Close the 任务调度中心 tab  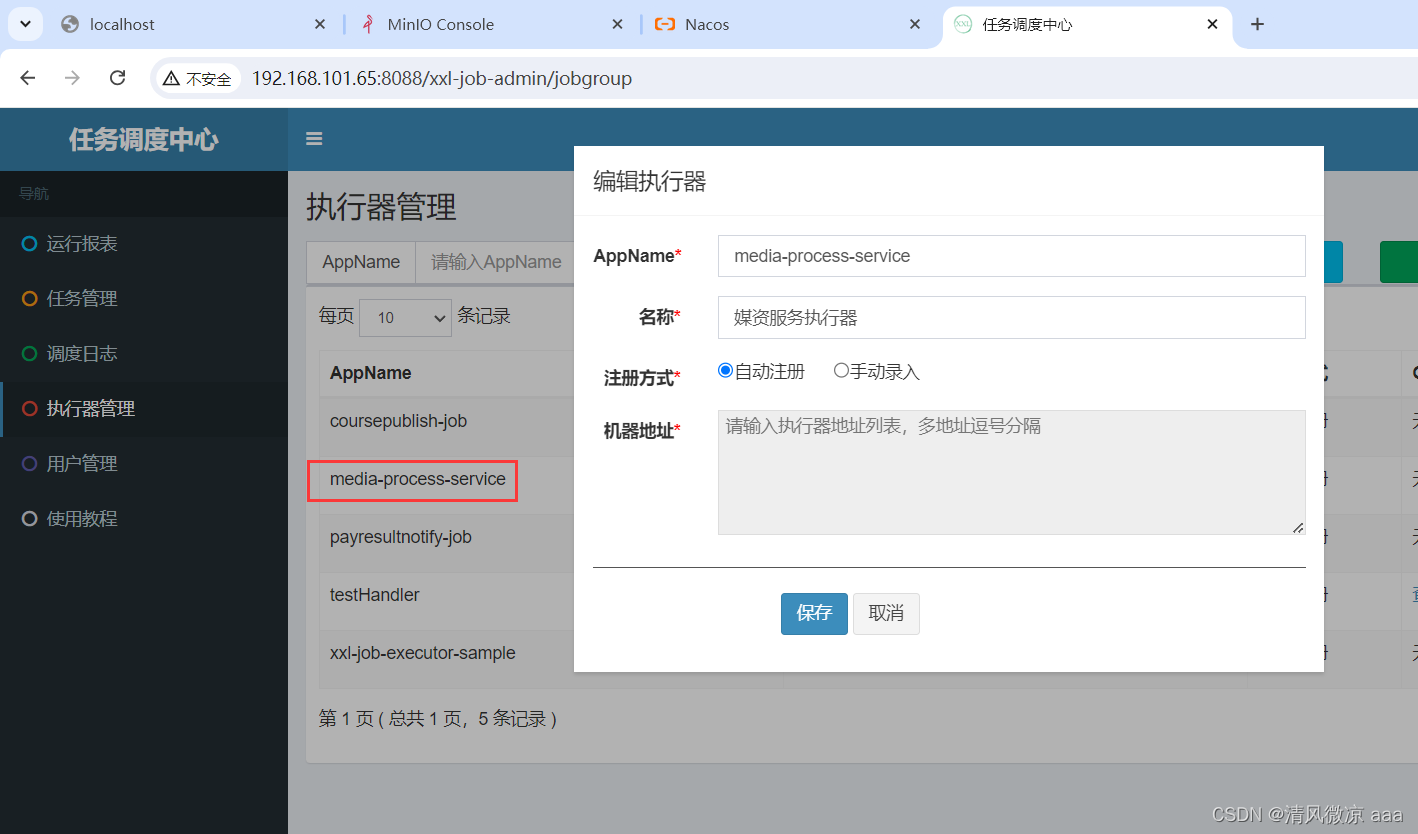1212,24
